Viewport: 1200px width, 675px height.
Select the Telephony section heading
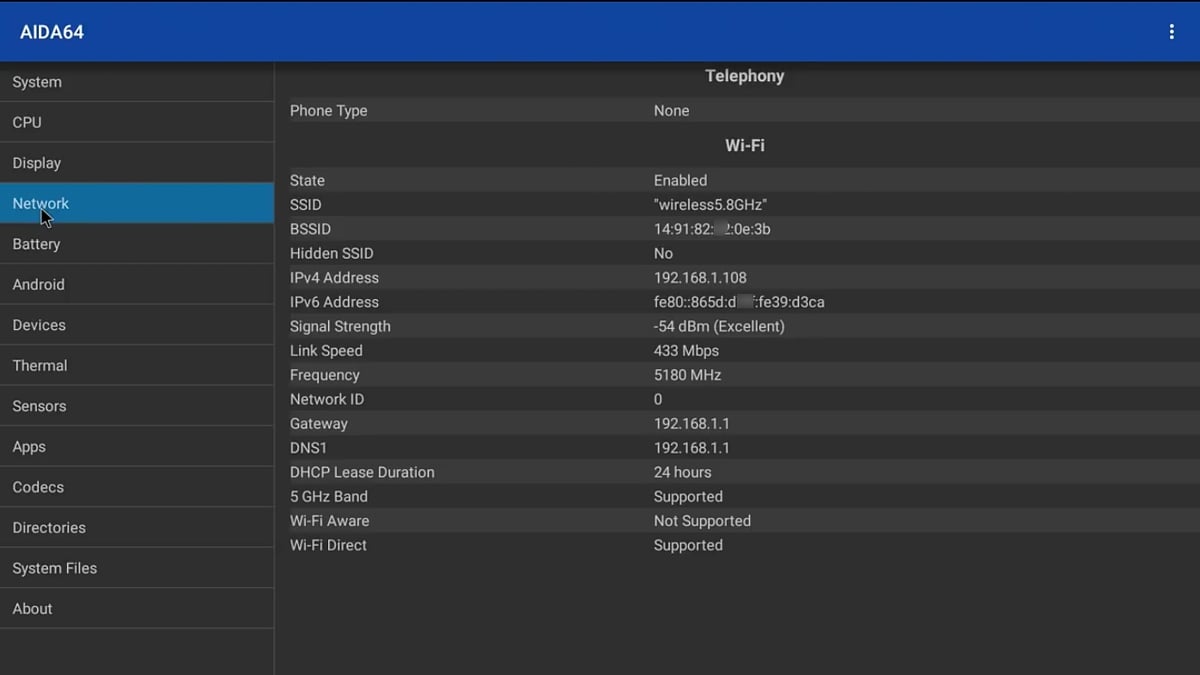[x=744, y=76]
